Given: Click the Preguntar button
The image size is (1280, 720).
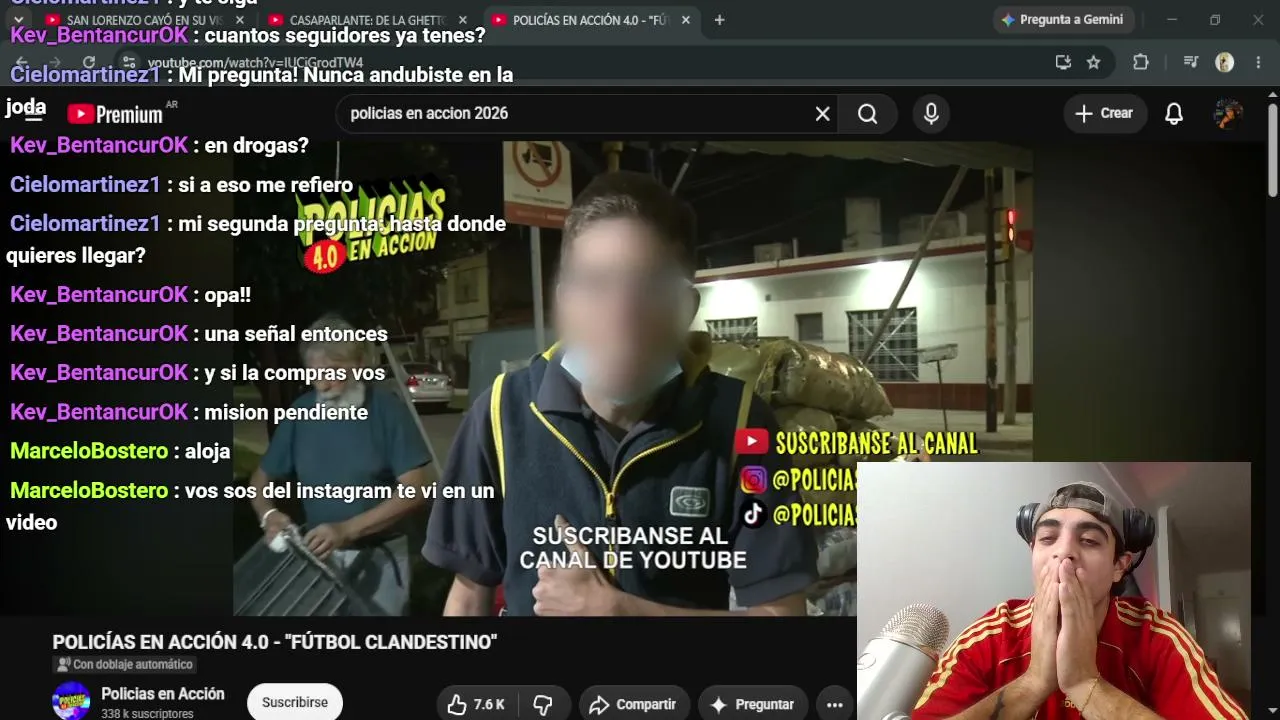Looking at the screenshot, I should point(752,704).
